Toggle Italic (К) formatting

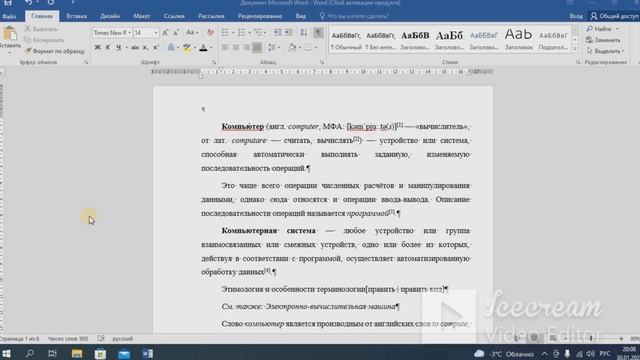coord(108,47)
